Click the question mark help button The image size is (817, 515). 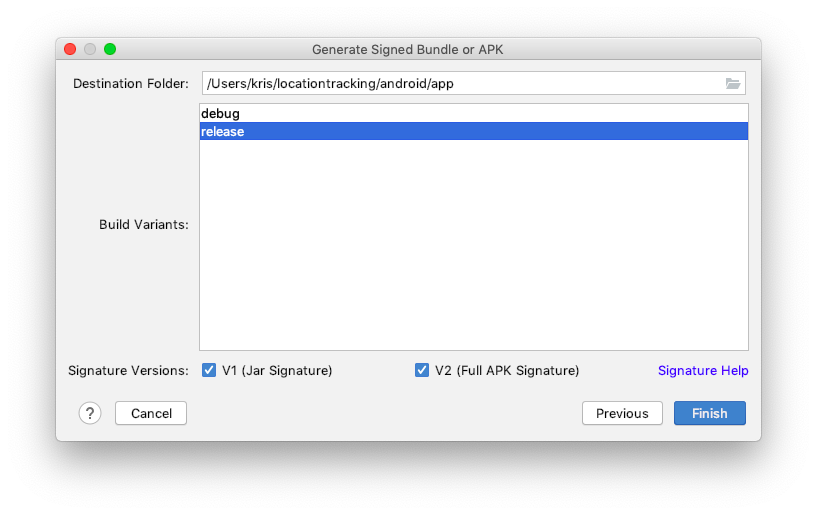point(90,413)
